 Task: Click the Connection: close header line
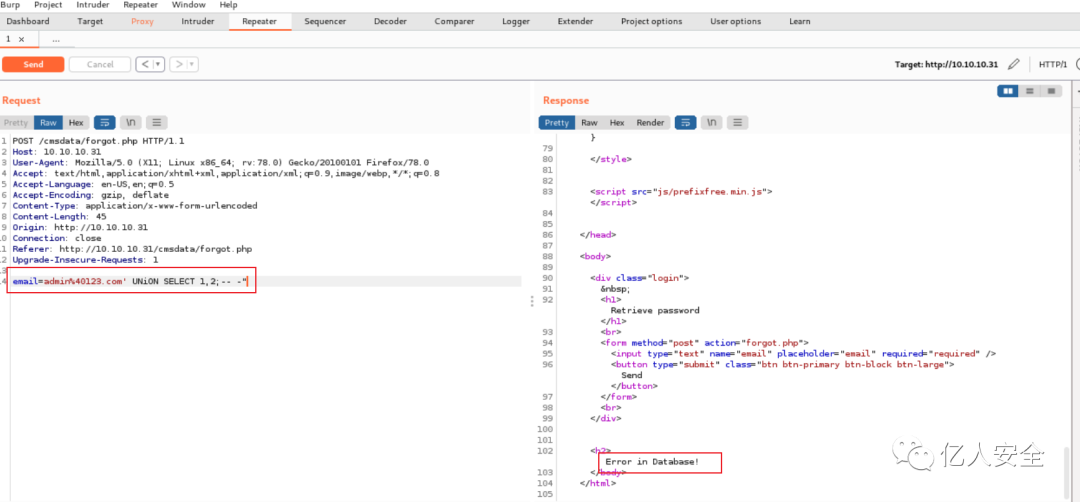(56, 238)
